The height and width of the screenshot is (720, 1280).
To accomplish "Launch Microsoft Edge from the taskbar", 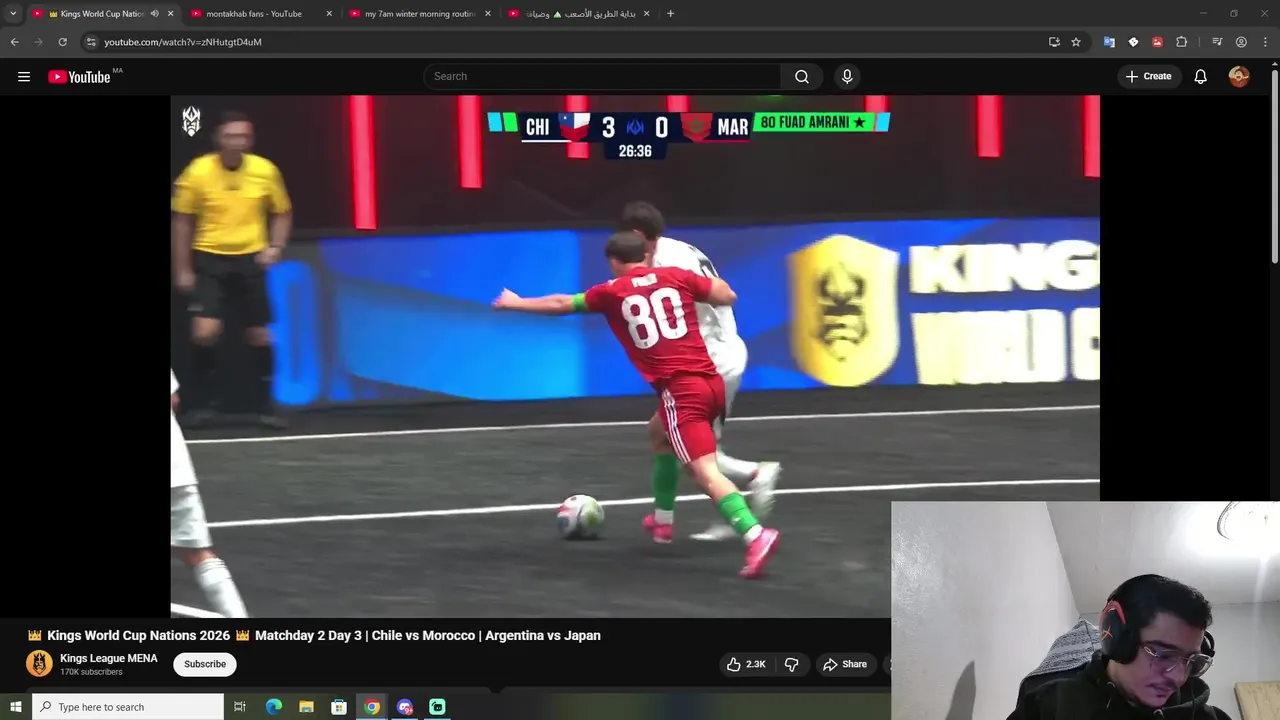I will (273, 707).
